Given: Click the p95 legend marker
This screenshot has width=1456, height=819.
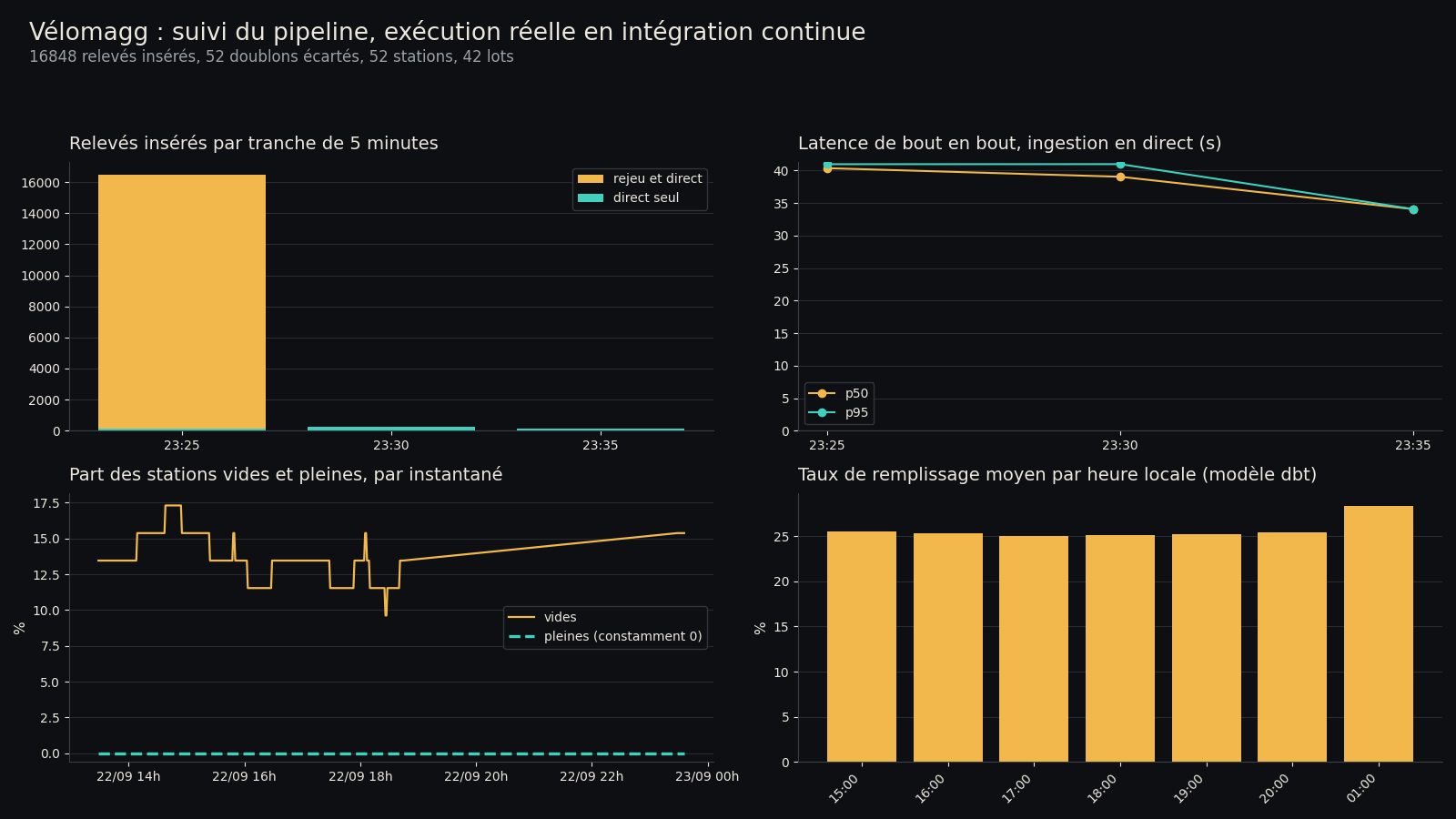Looking at the screenshot, I should pos(822,413).
